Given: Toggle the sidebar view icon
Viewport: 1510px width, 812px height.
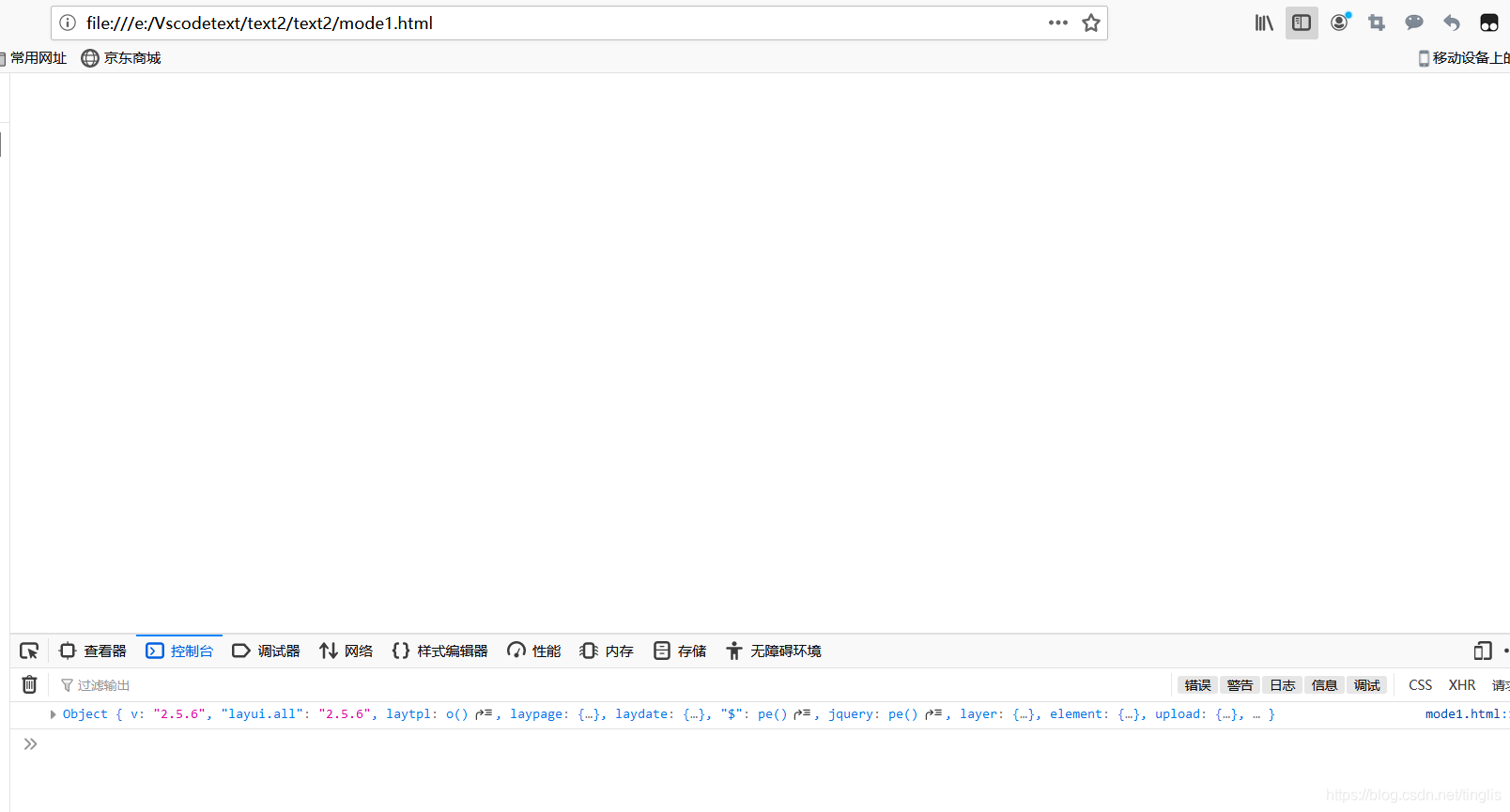Looking at the screenshot, I should click(x=1302, y=23).
